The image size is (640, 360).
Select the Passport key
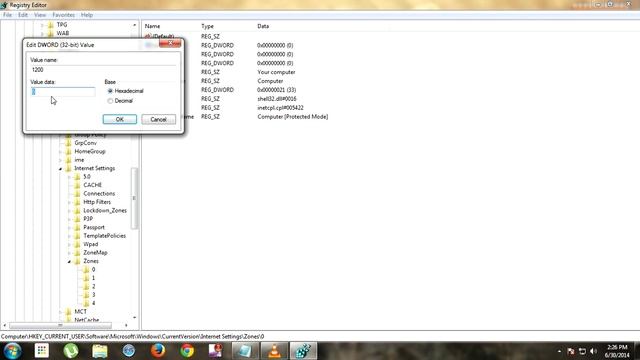94,227
